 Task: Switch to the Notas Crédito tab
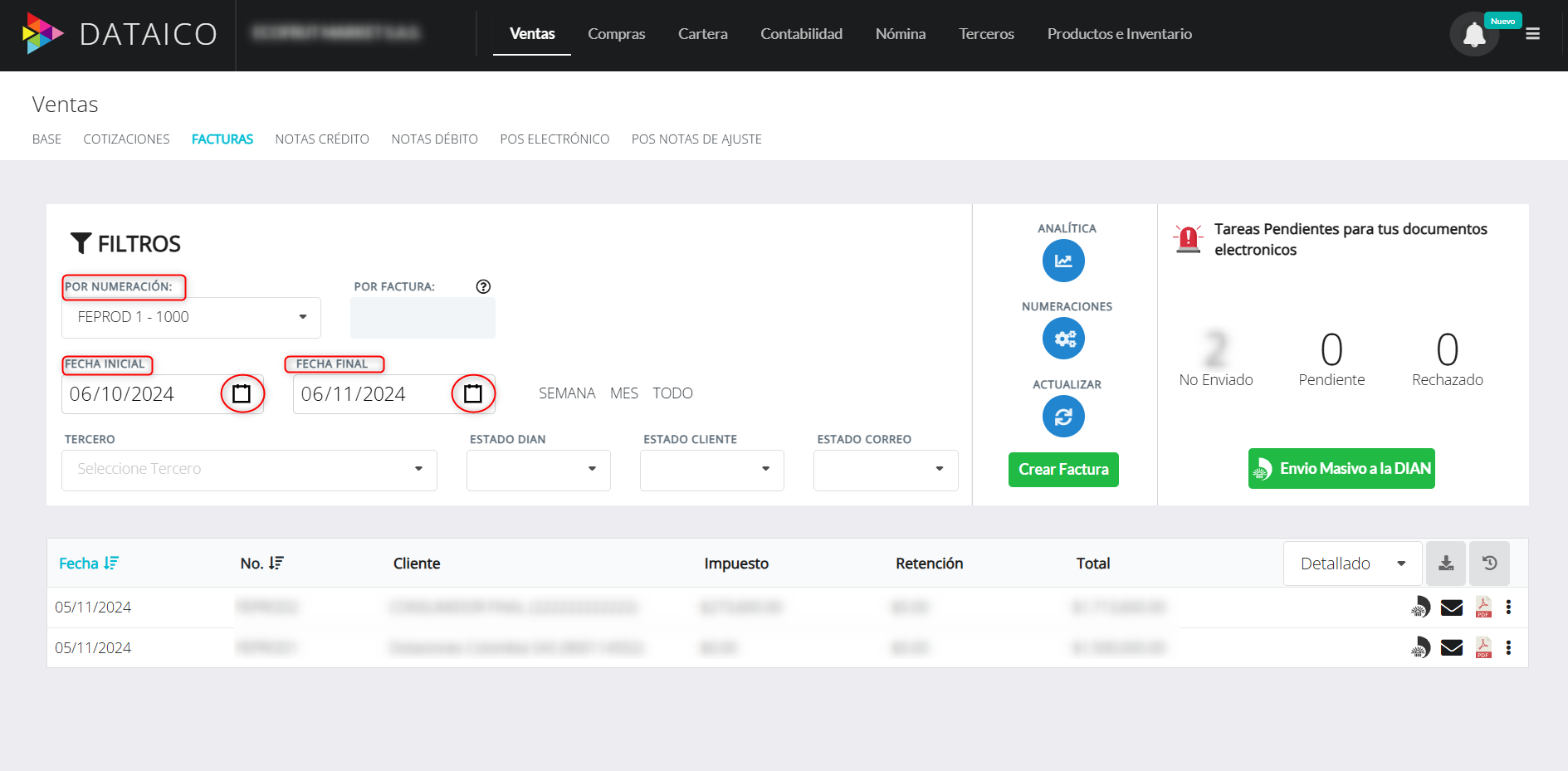point(322,139)
